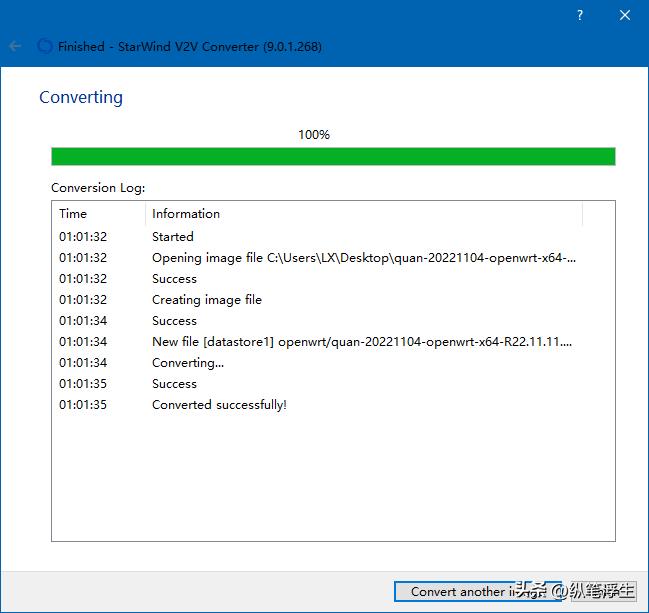Click the back arrow in the title bar
The width and height of the screenshot is (649, 613).
pos(15,46)
